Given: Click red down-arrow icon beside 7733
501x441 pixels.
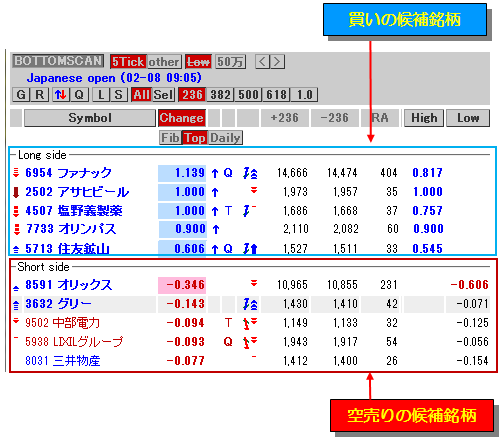Looking at the screenshot, I should 16,229.
